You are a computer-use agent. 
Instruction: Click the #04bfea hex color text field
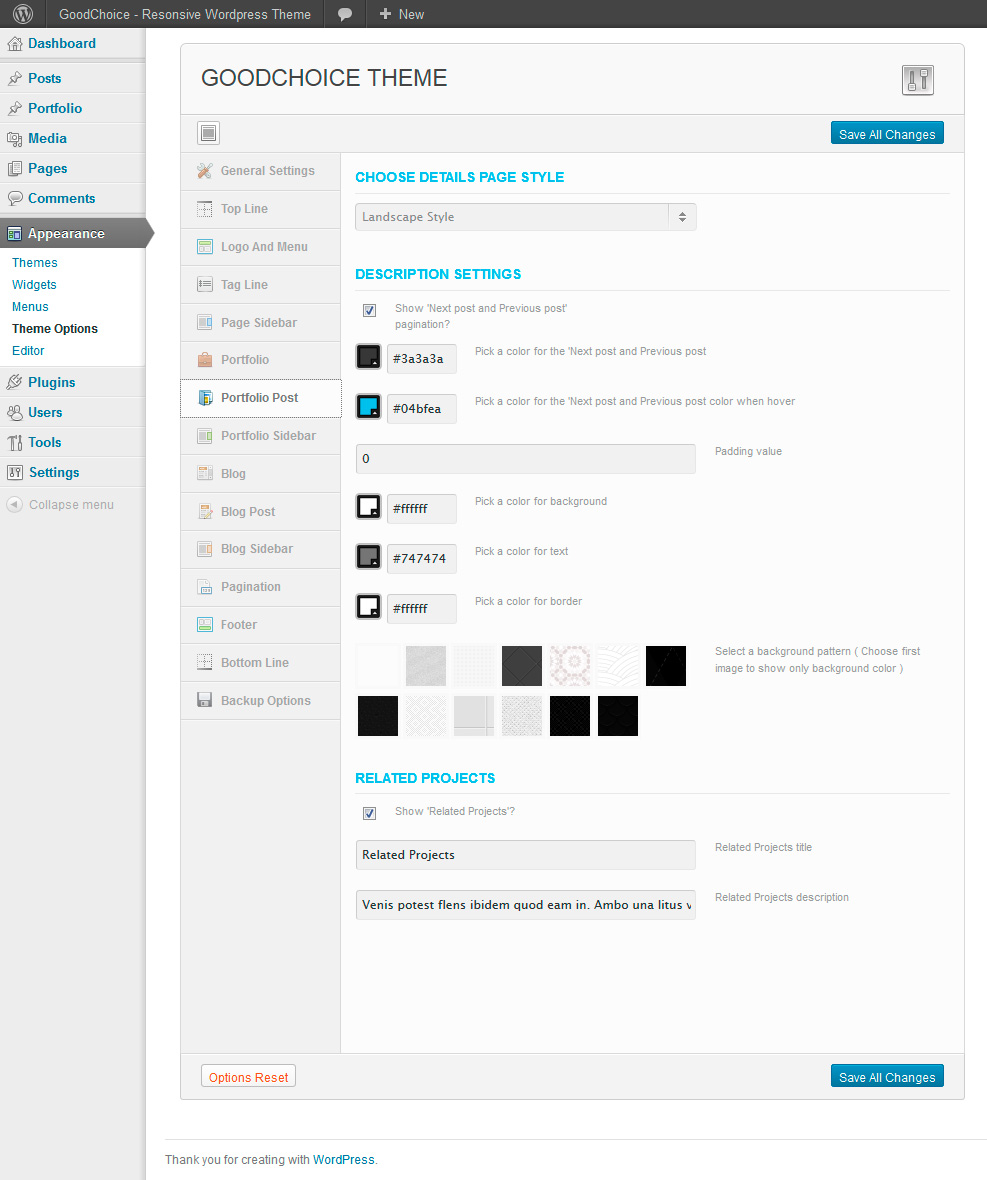[x=421, y=409]
